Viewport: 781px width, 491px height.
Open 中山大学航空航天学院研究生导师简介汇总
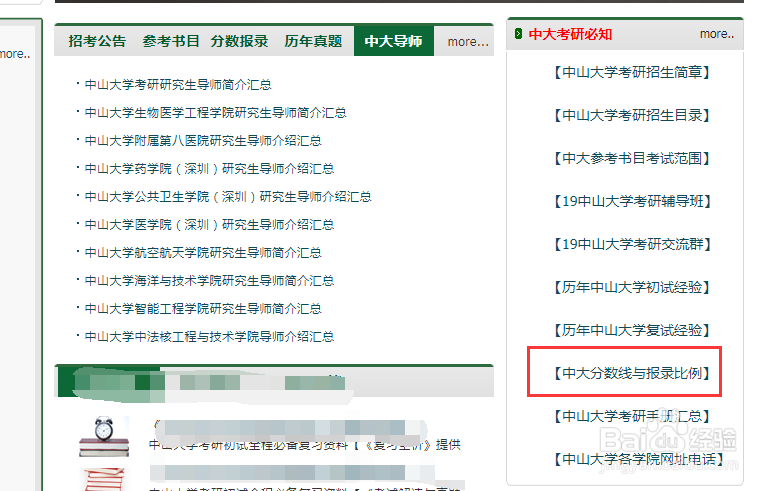203,252
